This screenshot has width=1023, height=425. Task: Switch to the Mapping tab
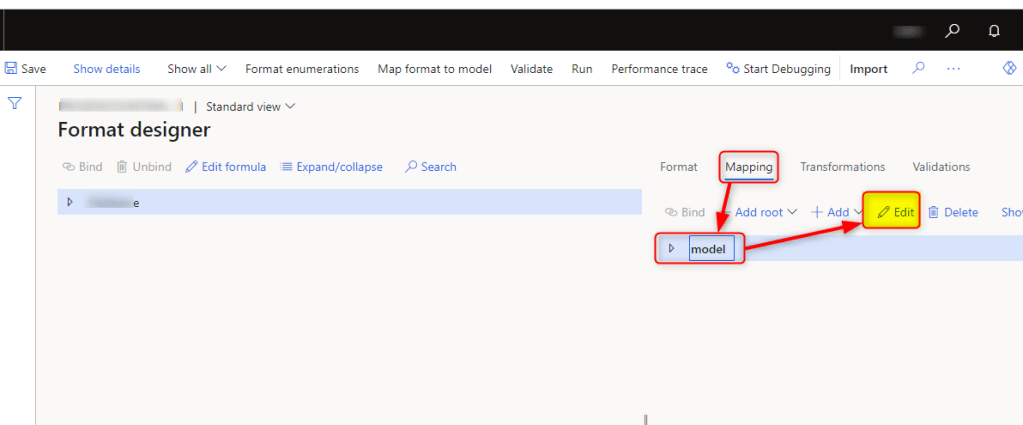pos(748,167)
